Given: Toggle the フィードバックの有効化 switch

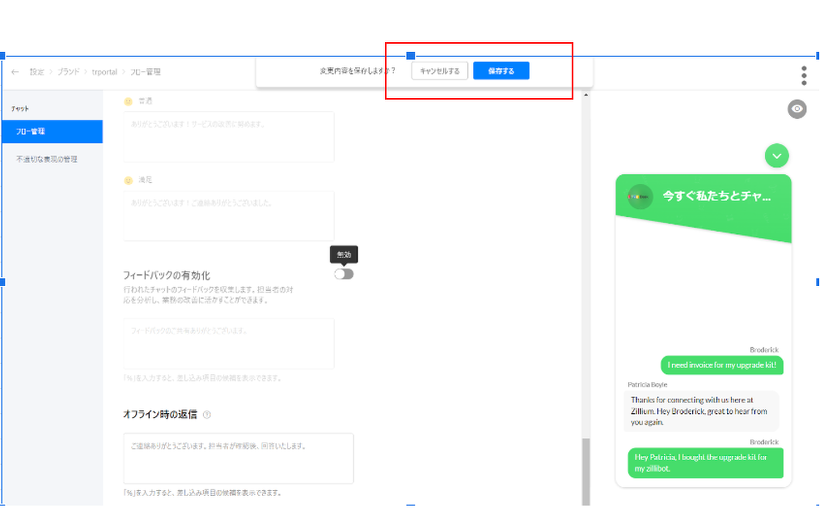Looking at the screenshot, I should click(x=344, y=274).
